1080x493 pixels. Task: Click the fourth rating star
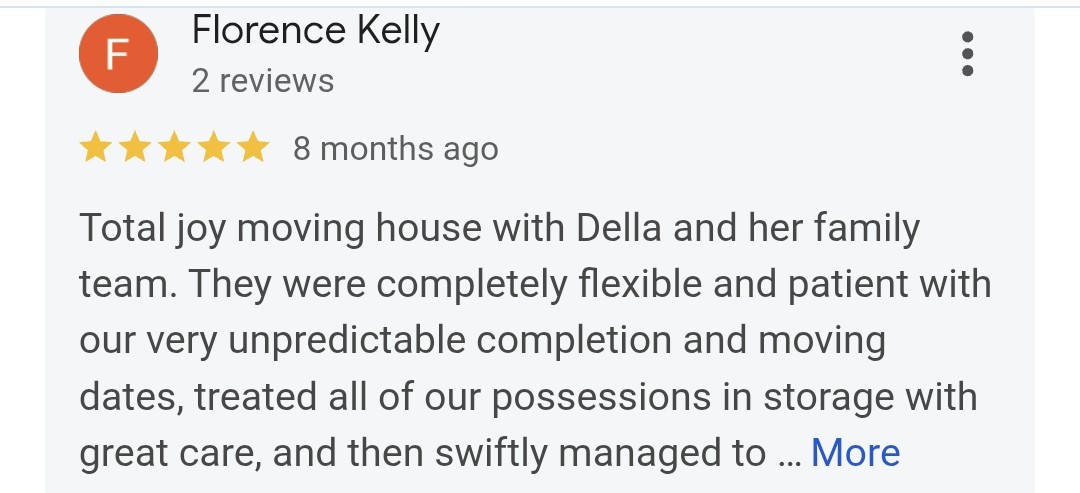[213, 149]
